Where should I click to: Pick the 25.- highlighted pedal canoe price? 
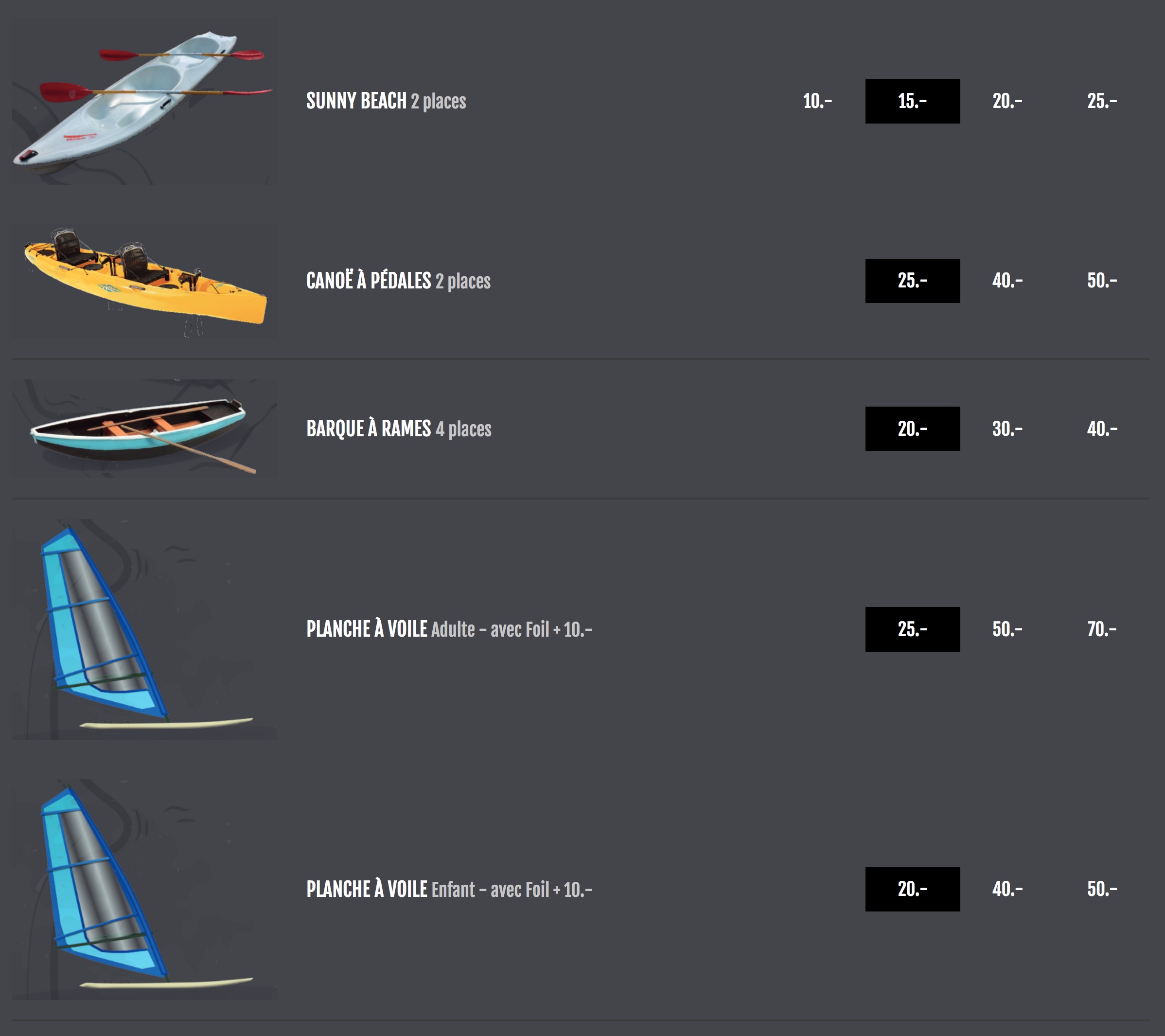[x=913, y=281]
